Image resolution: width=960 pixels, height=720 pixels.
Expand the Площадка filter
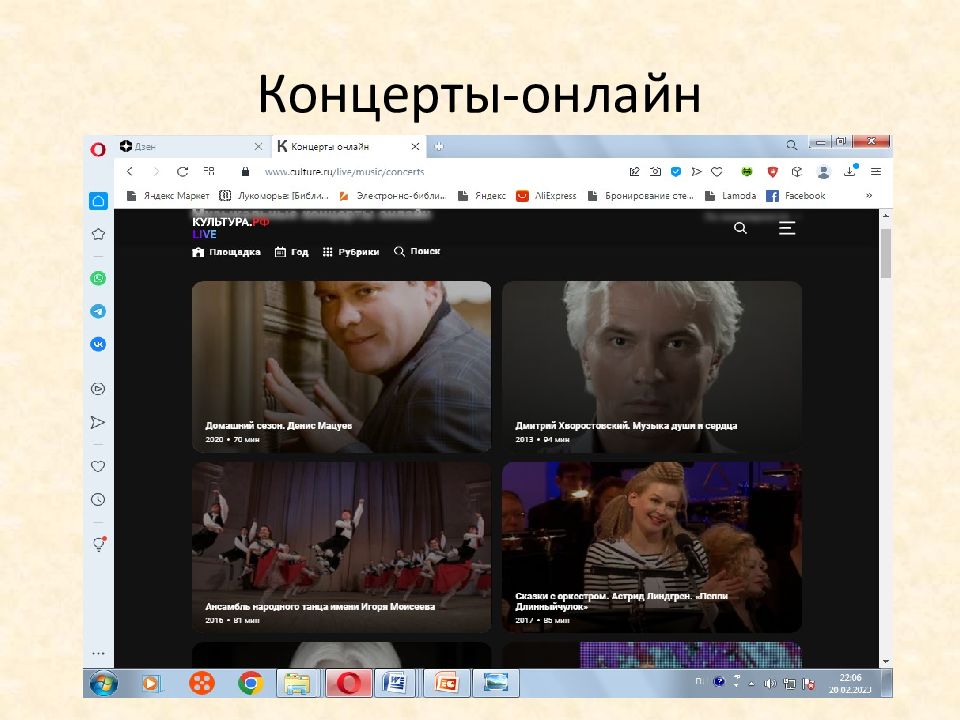point(226,252)
